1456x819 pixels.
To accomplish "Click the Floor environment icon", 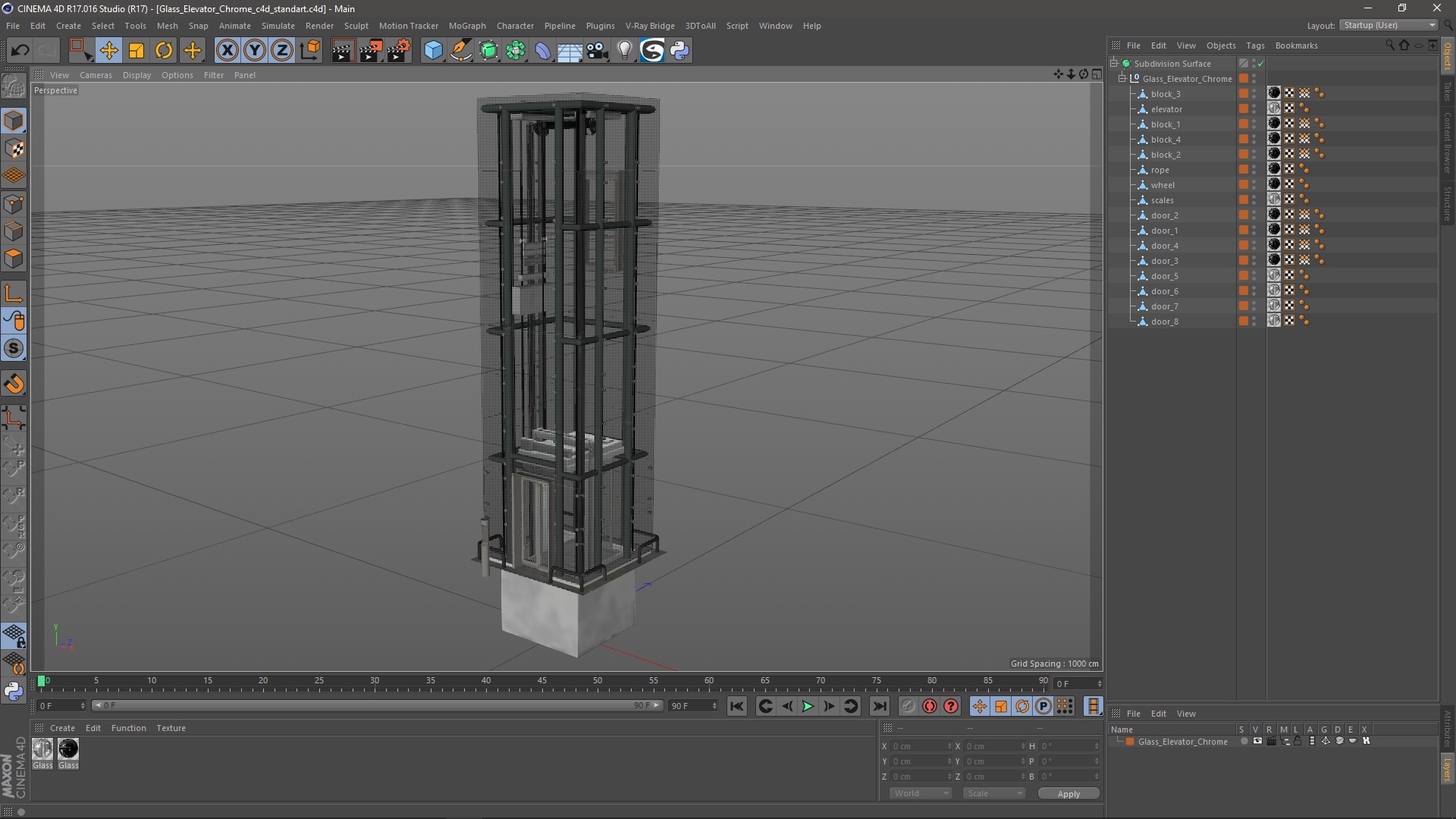I will click(x=570, y=51).
